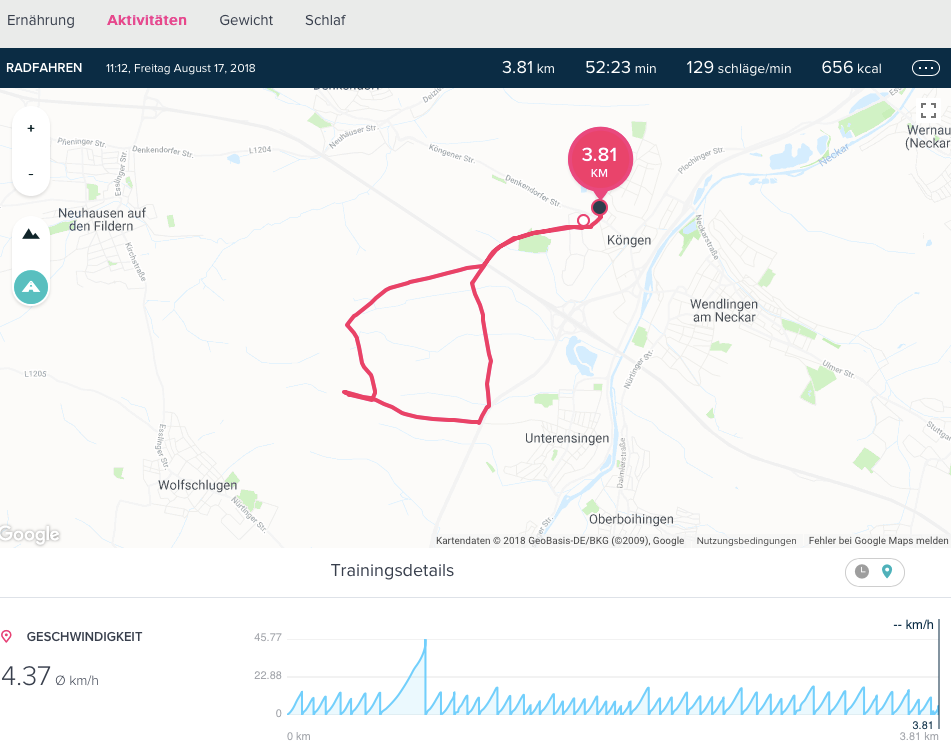951x750 pixels.
Task: Click the route start circle marker
Action: tap(583, 220)
